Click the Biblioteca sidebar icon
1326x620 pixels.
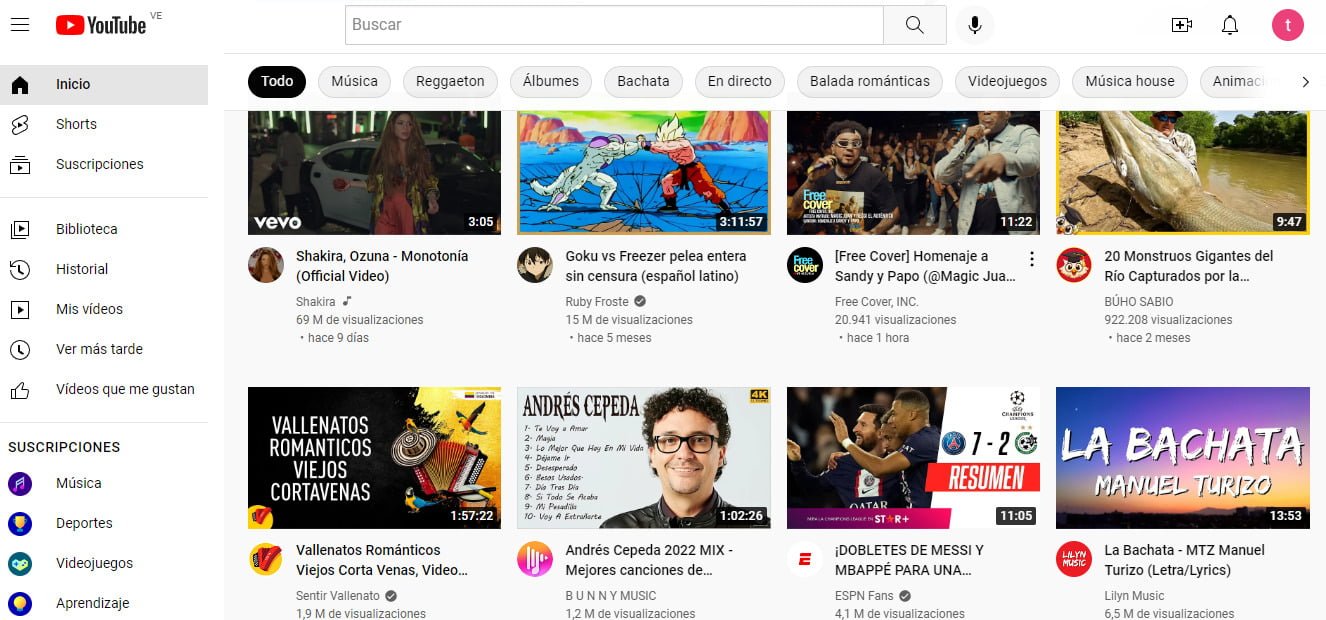point(20,229)
